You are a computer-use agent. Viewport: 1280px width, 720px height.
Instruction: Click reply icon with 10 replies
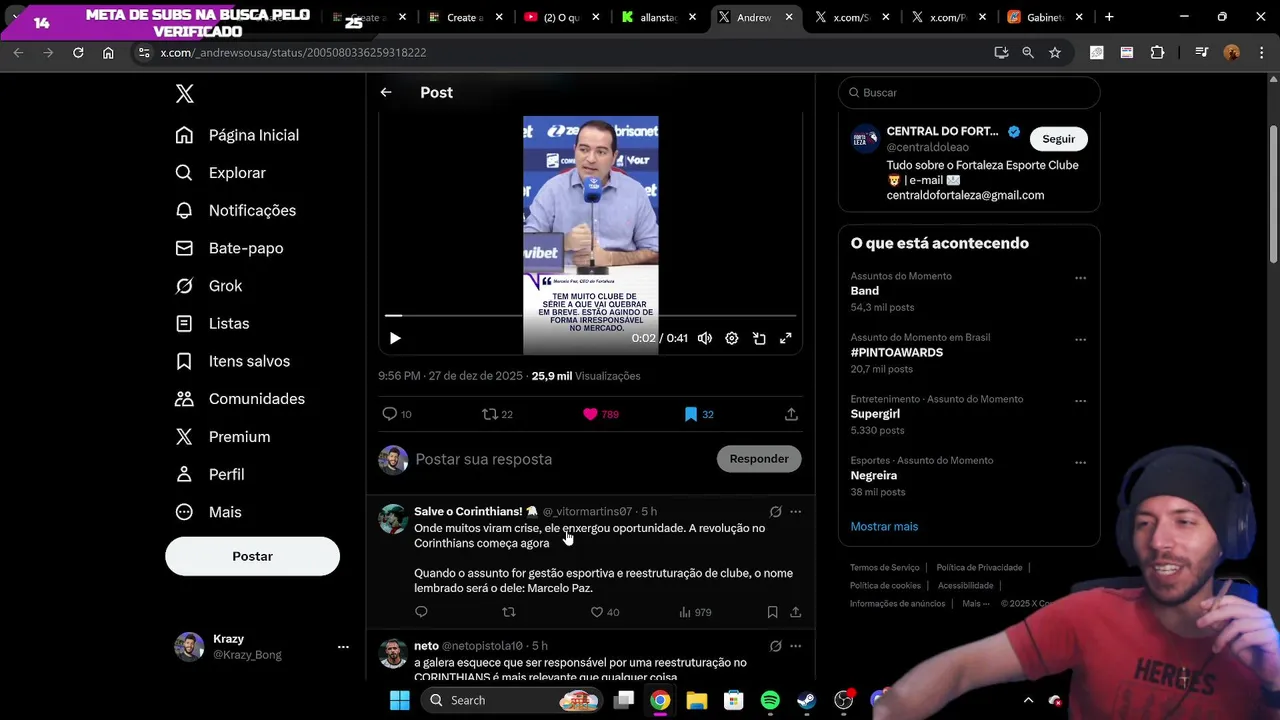(396, 414)
